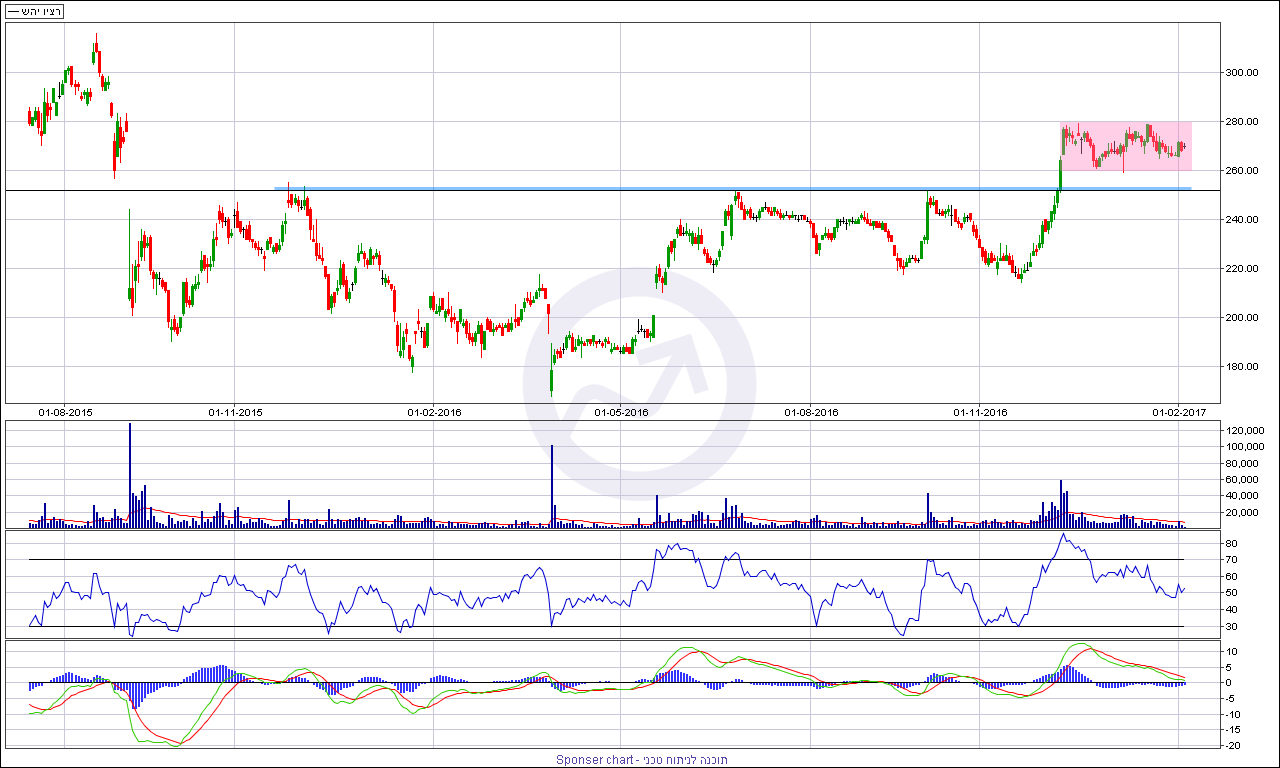
Task: Click the 01-05-2016 date label
Action: tap(621, 412)
